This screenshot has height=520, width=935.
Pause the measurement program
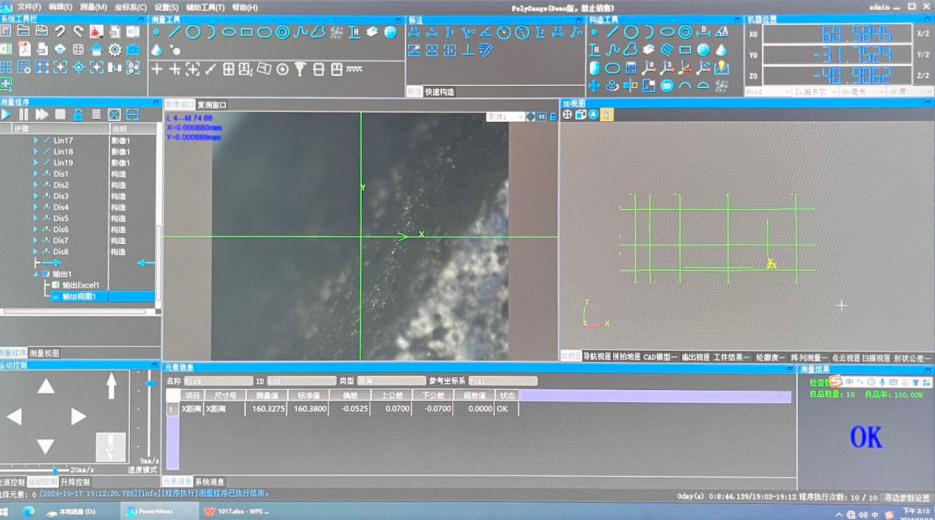(x=25, y=115)
